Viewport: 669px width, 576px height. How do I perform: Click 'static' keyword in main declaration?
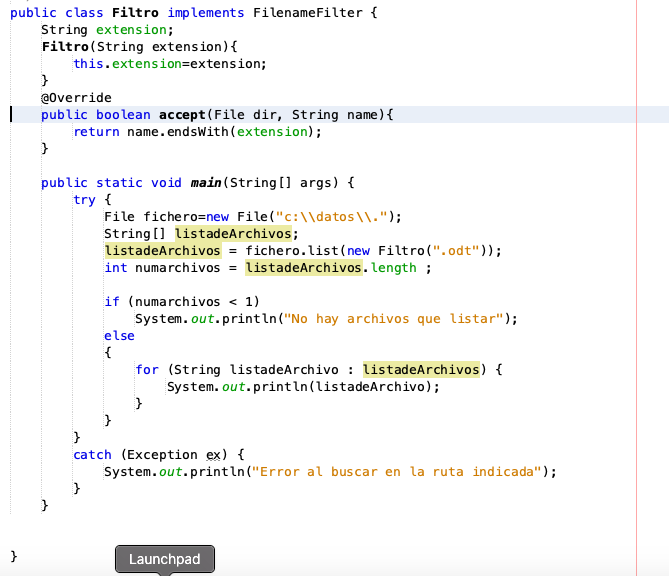point(119,183)
